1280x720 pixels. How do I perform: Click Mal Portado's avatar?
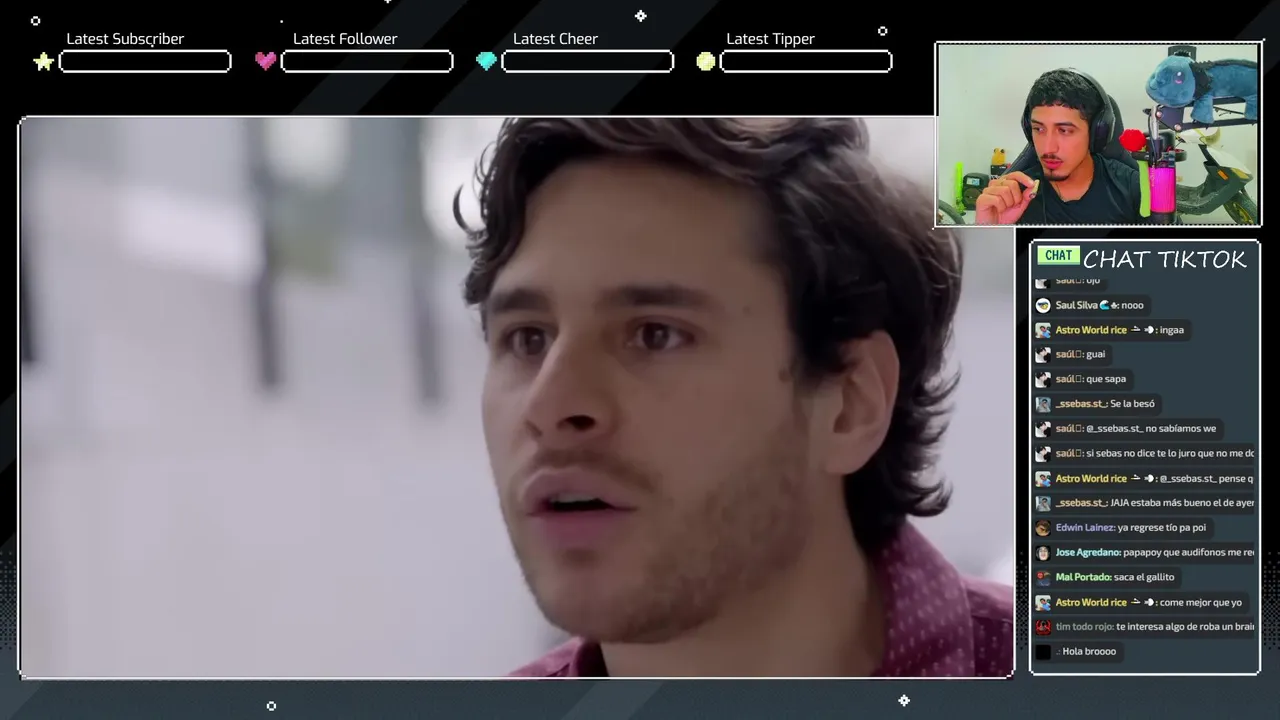coord(1043,577)
